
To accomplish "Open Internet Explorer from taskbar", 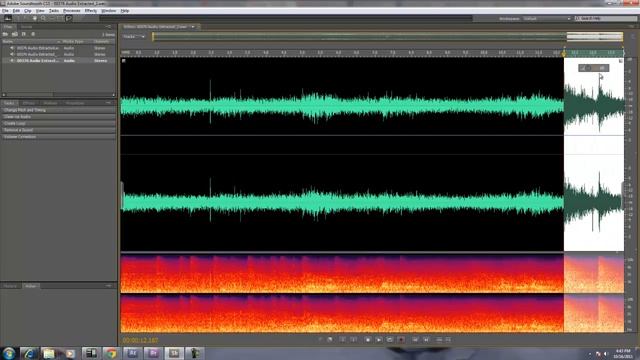I will 29,353.
